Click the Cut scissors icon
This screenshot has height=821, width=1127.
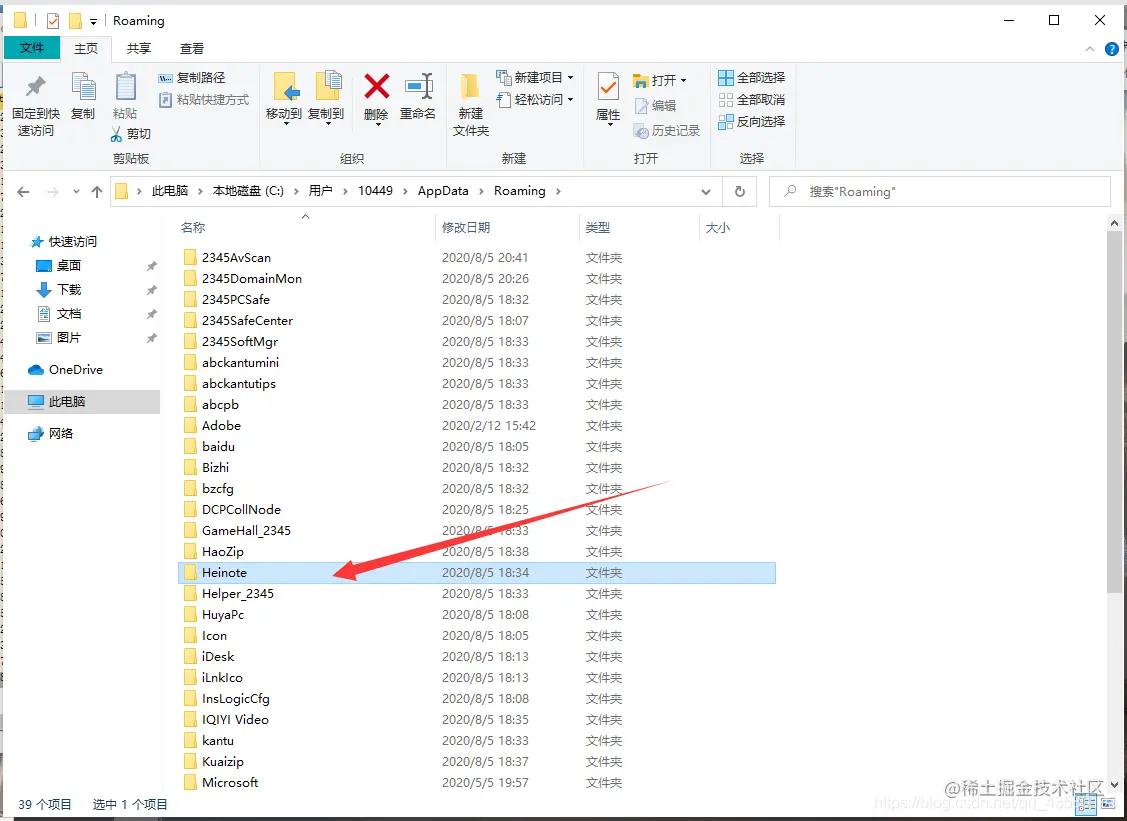coord(116,134)
